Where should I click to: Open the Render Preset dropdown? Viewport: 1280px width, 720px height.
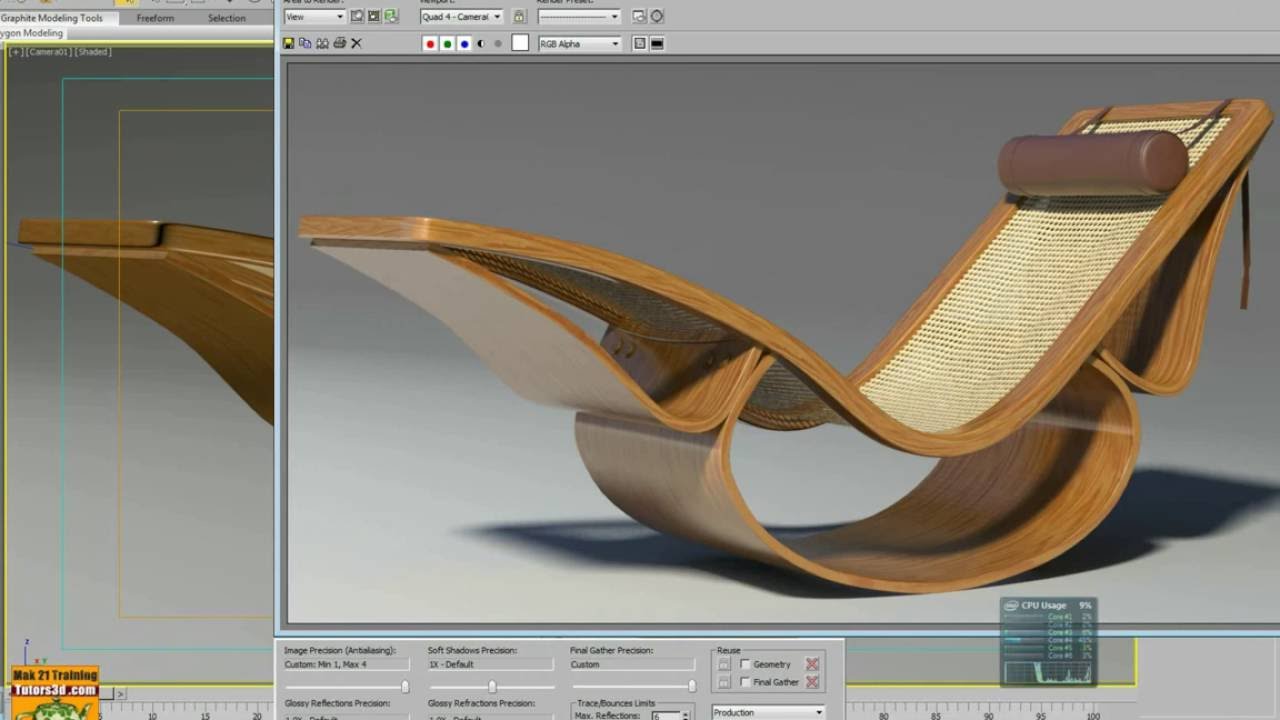click(579, 16)
